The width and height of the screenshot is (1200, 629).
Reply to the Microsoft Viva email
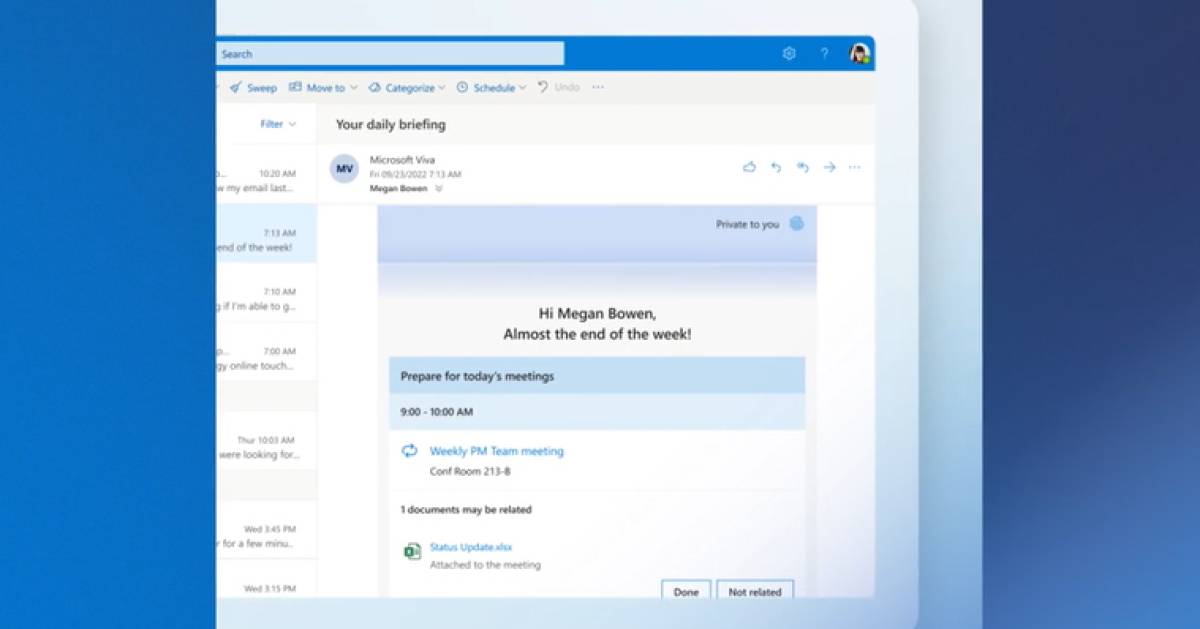click(775, 168)
